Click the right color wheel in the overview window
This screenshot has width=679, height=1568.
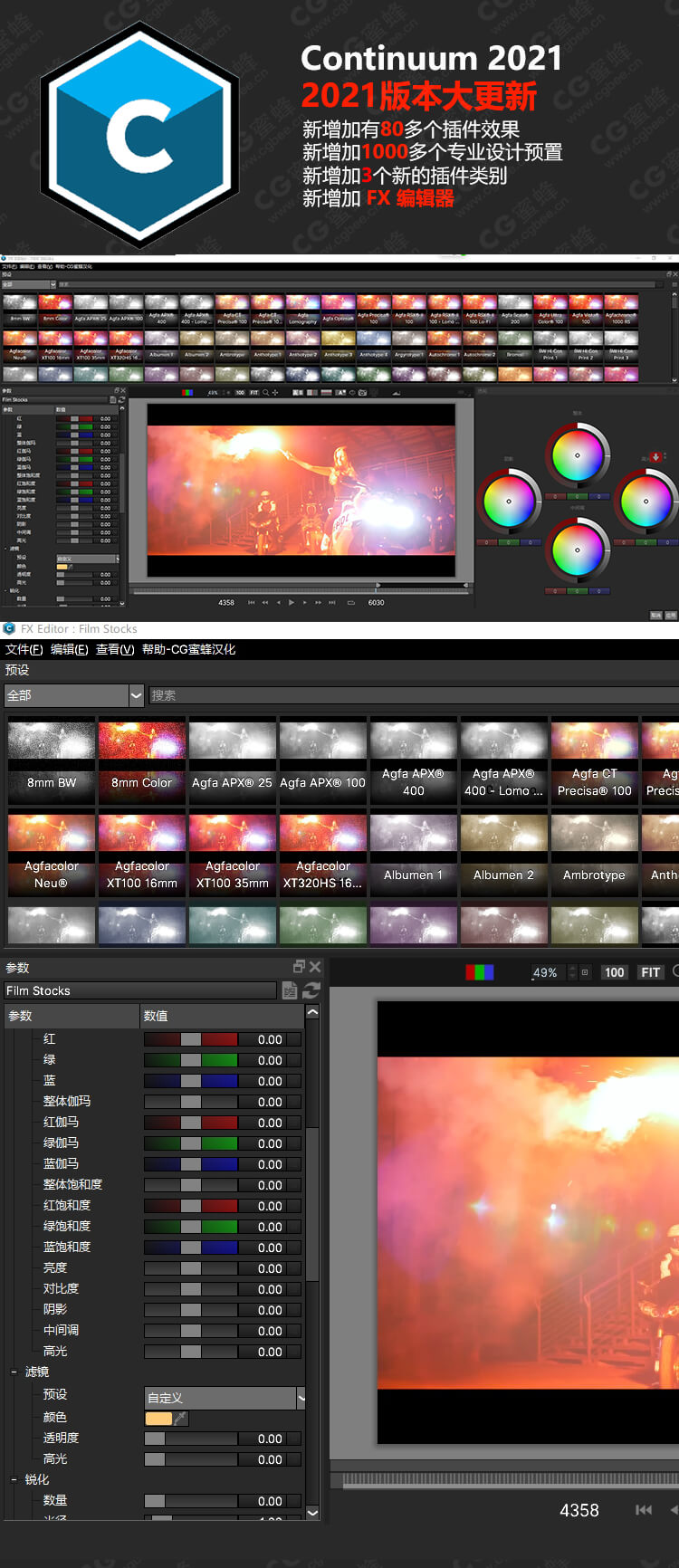646,501
